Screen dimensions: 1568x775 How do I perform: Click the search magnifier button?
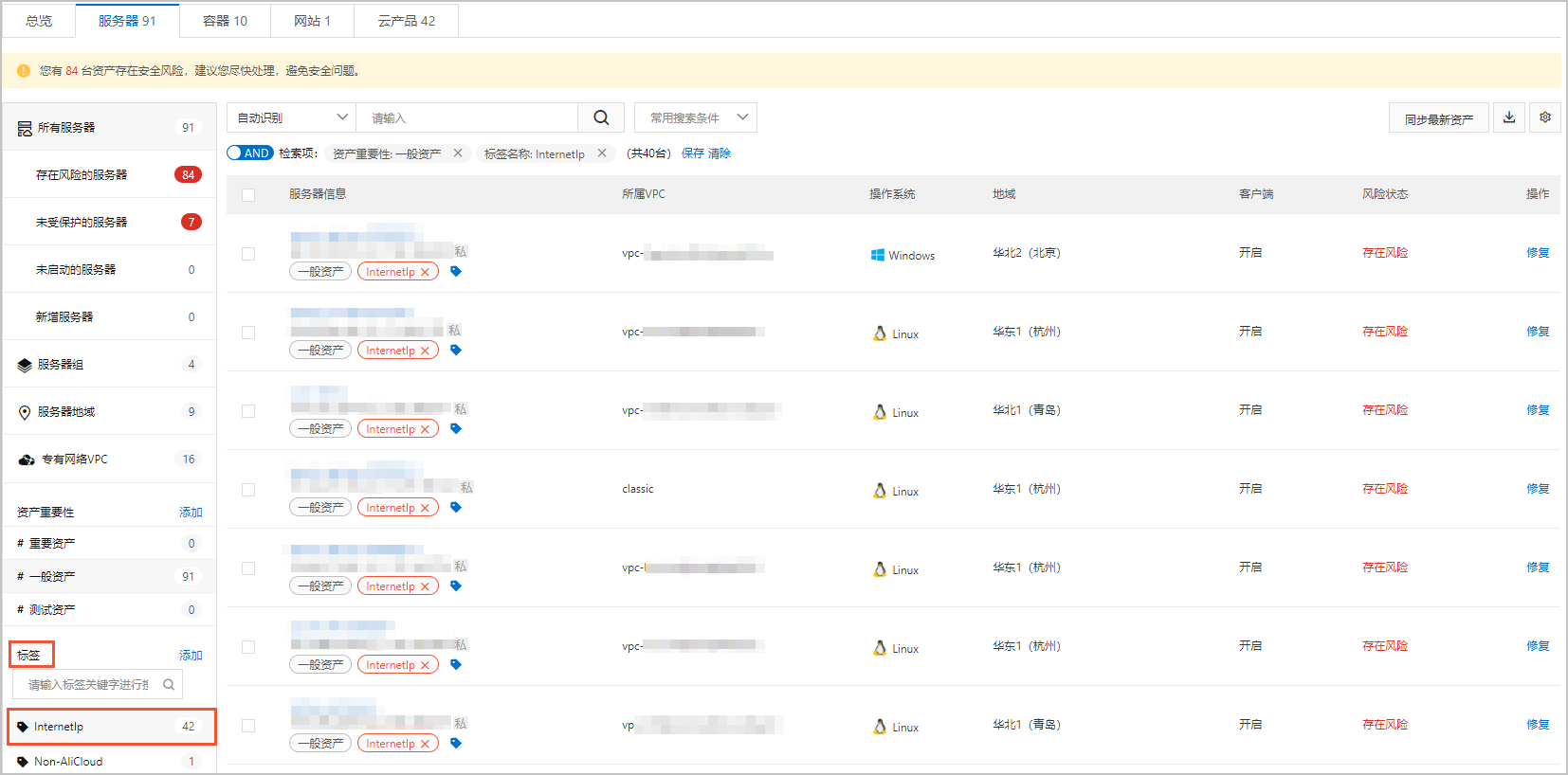click(x=601, y=117)
